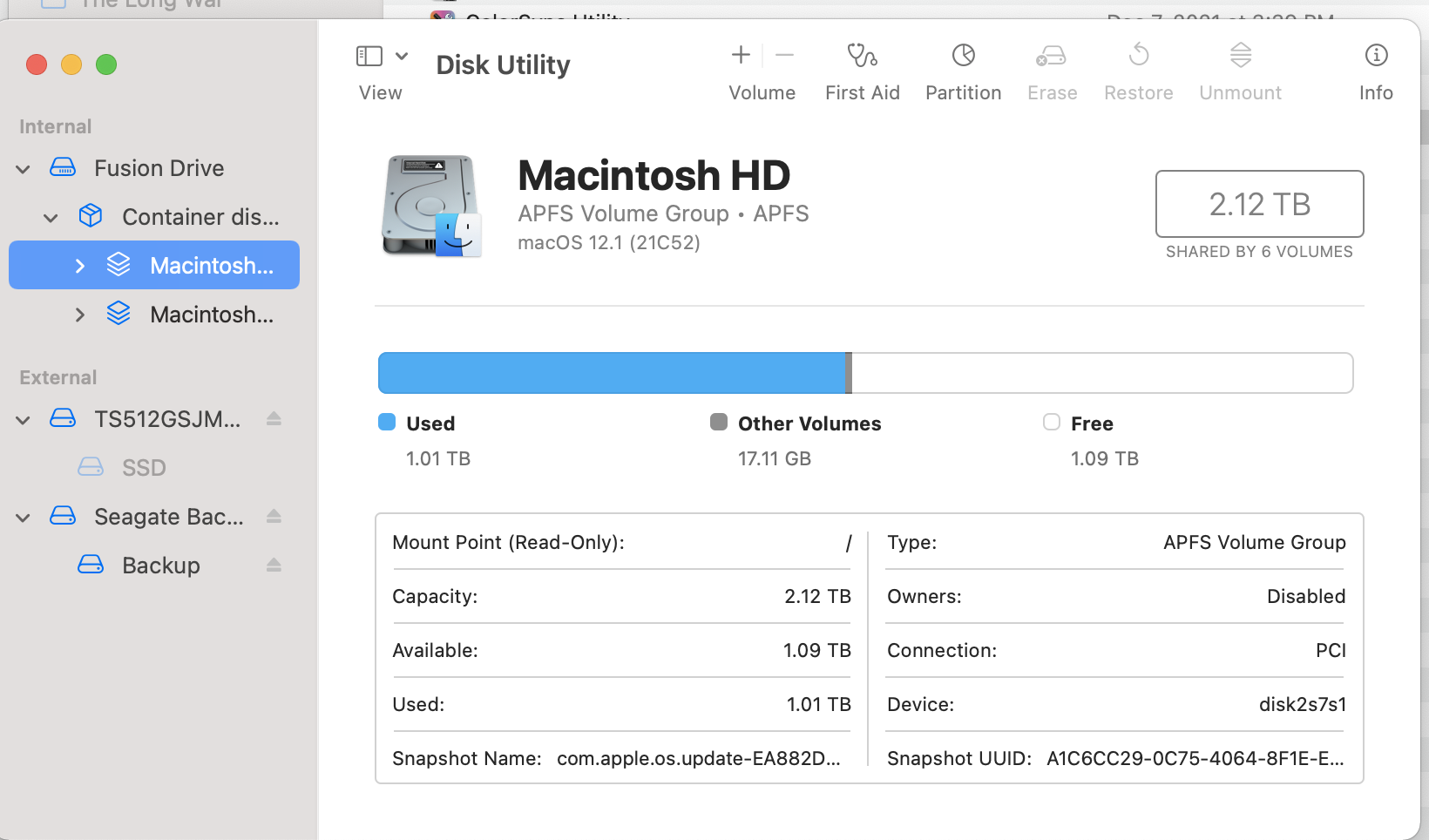Click the Owners value 'Disabled'

click(x=1306, y=597)
